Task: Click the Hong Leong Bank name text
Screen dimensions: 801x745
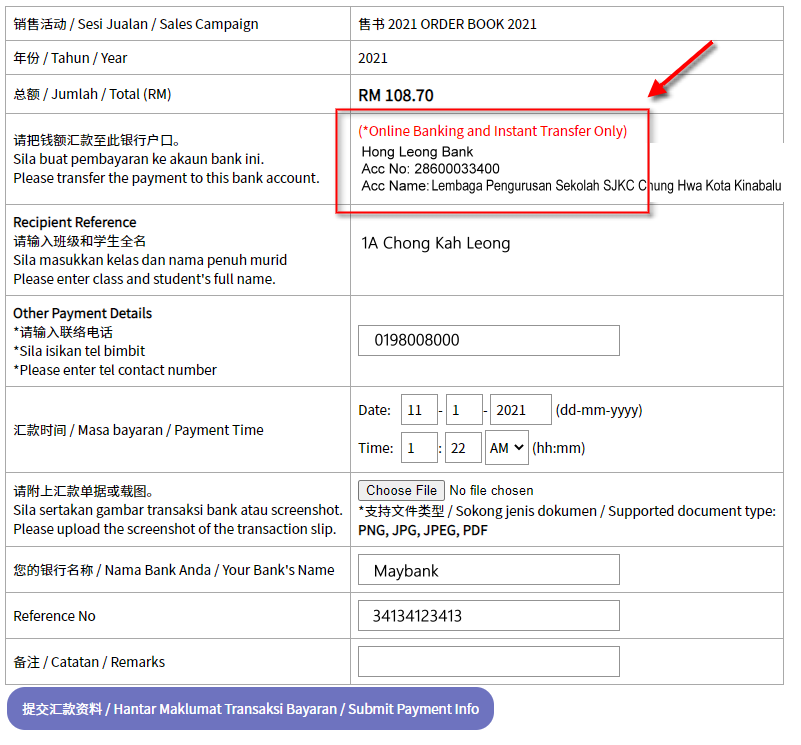Action: (x=418, y=152)
